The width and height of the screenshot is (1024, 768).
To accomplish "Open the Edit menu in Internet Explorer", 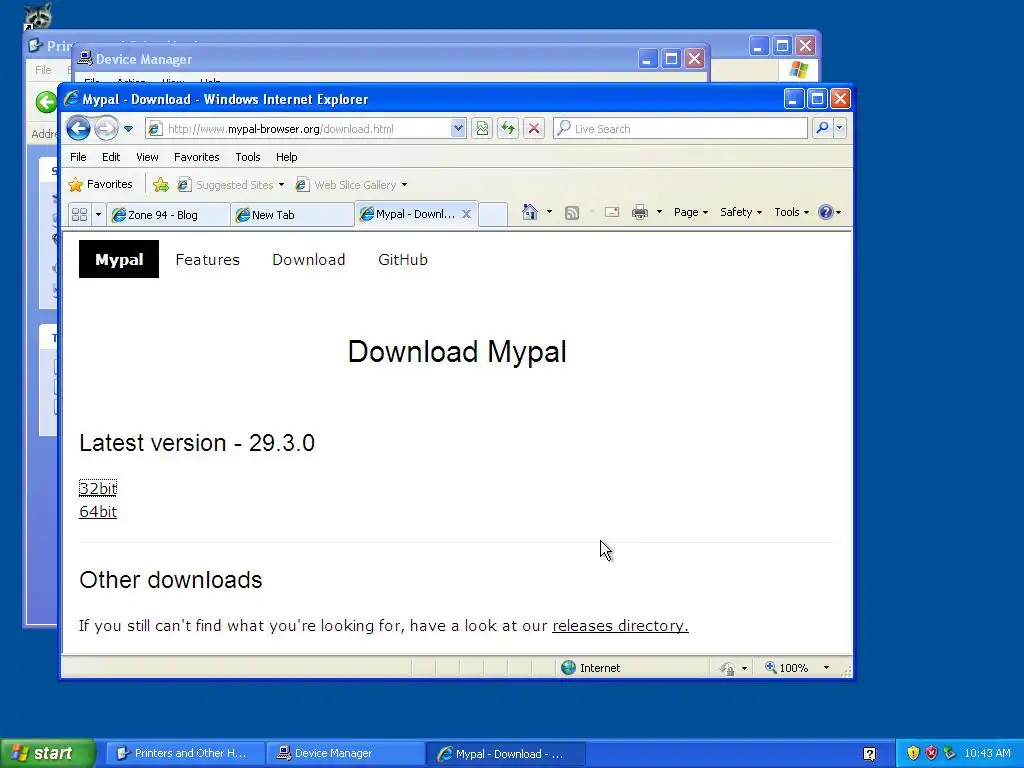I will (110, 157).
